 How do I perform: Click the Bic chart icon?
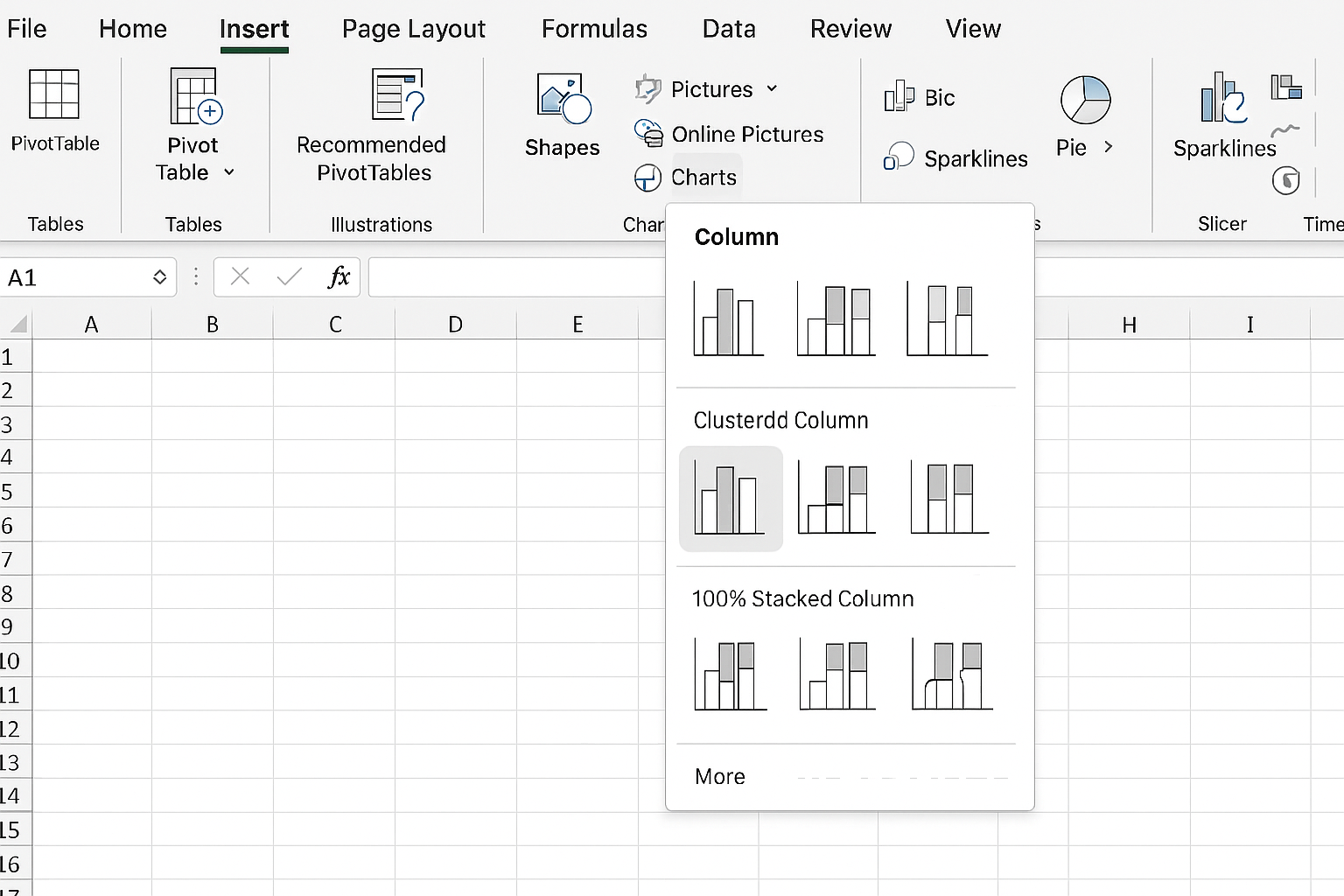pyautogui.click(x=899, y=96)
